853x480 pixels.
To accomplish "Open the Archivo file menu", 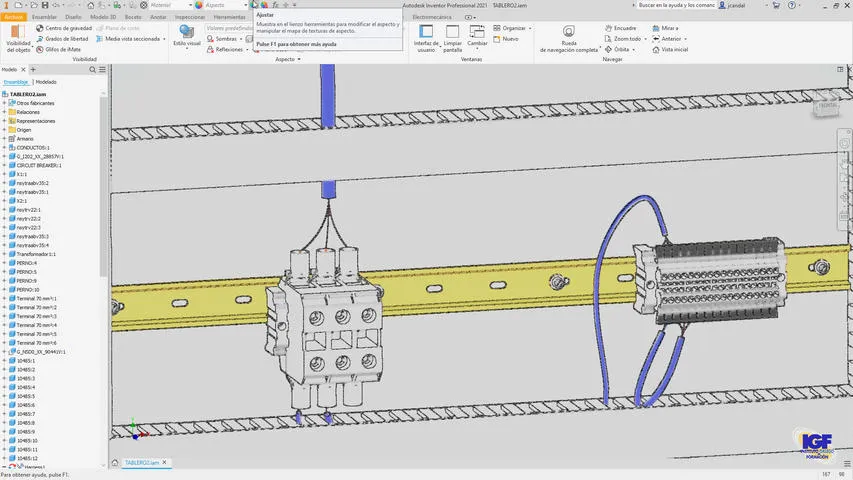I will point(14,17).
